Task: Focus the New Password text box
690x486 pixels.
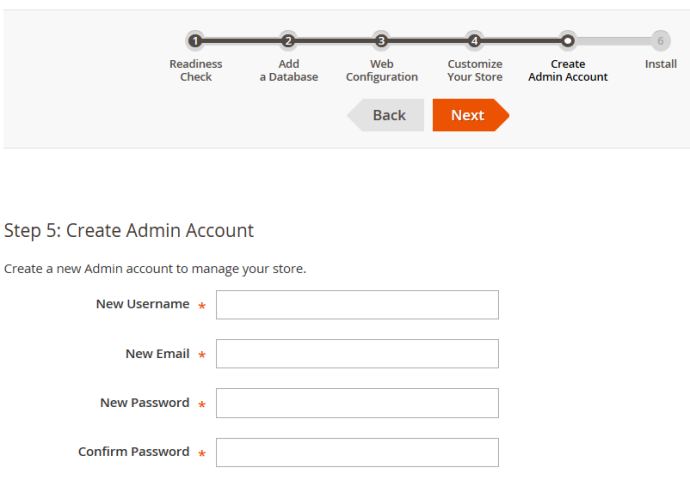Action: coord(357,403)
